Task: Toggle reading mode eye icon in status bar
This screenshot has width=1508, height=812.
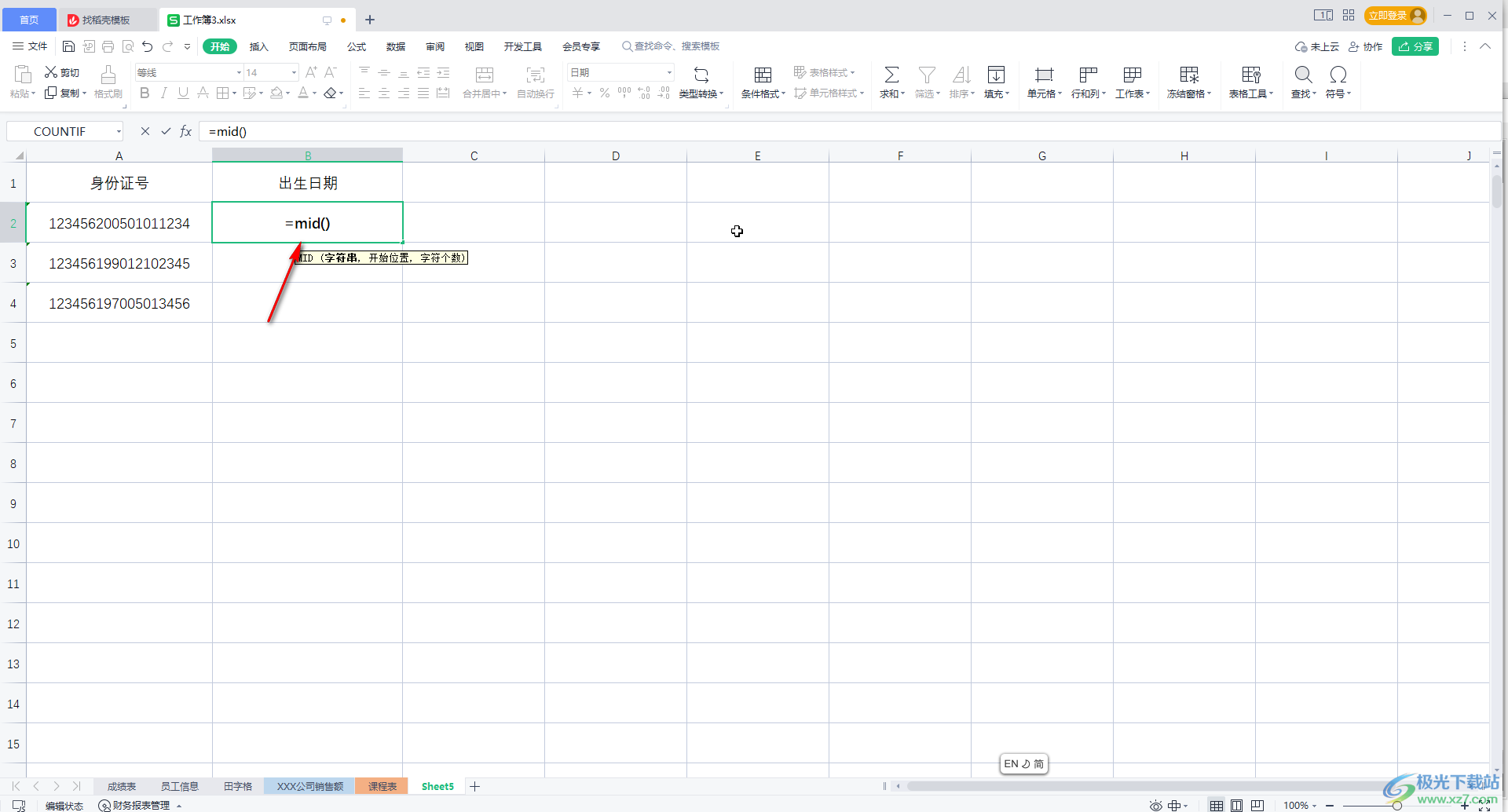Action: (1155, 805)
